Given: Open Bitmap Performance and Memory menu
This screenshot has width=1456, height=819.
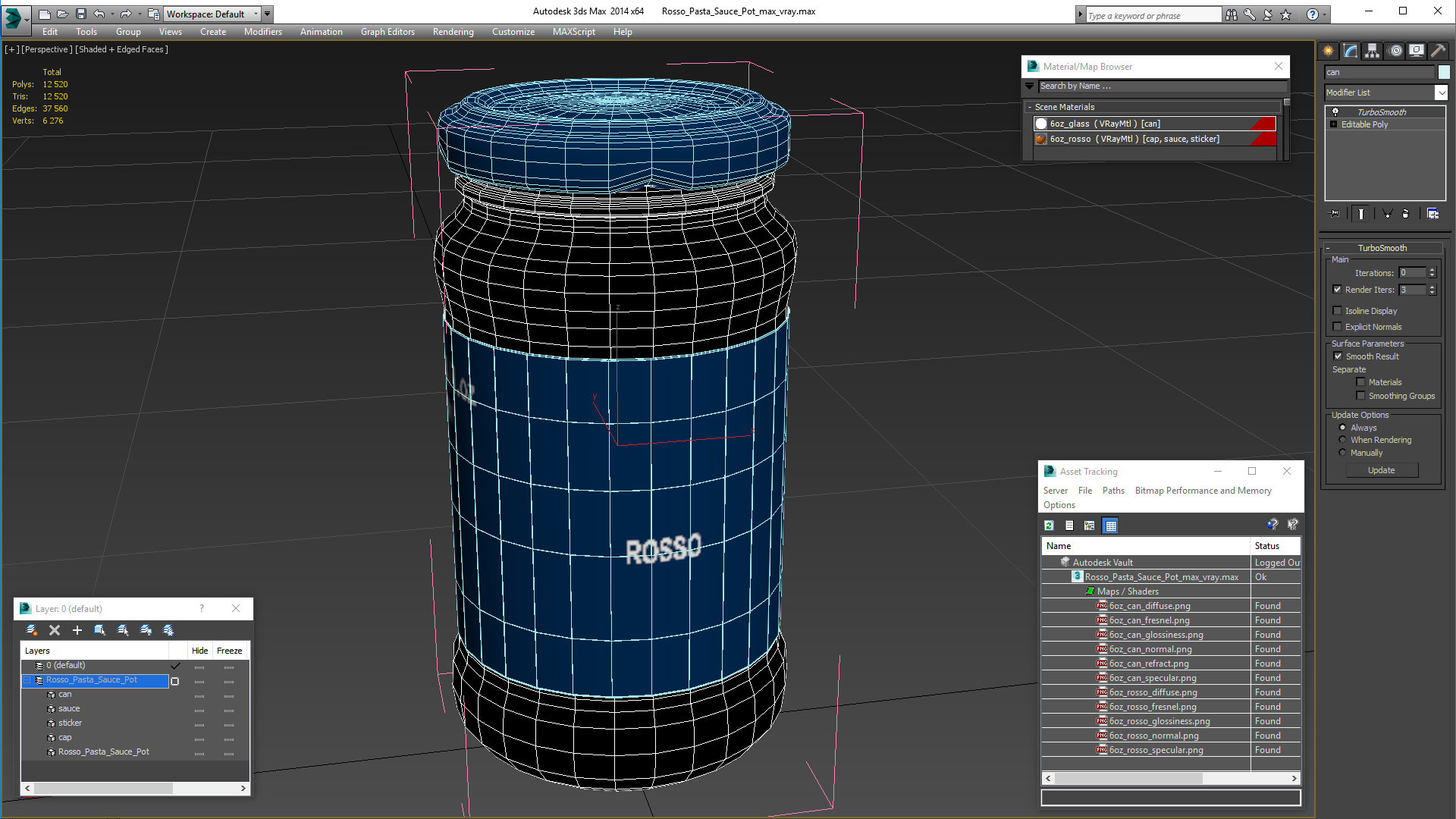Looking at the screenshot, I should (1203, 491).
